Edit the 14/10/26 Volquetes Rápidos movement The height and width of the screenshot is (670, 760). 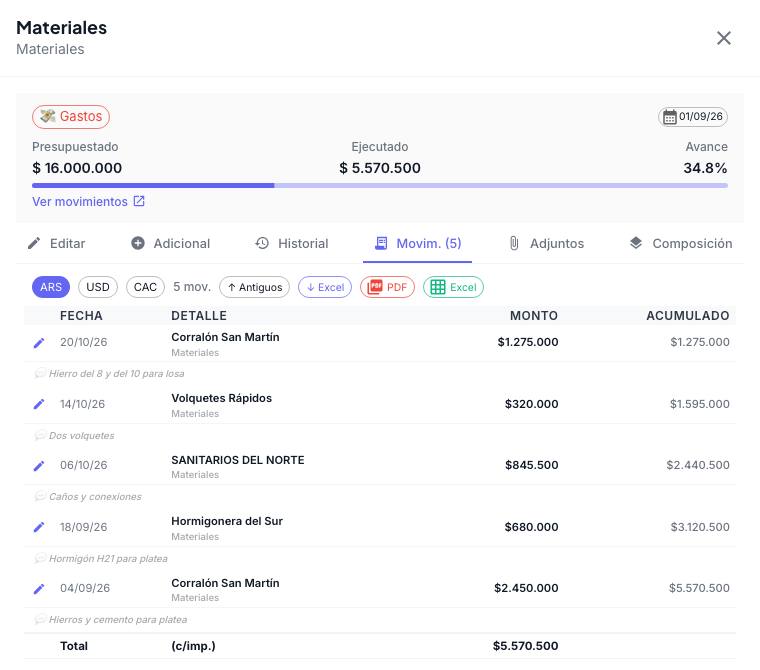click(x=39, y=404)
